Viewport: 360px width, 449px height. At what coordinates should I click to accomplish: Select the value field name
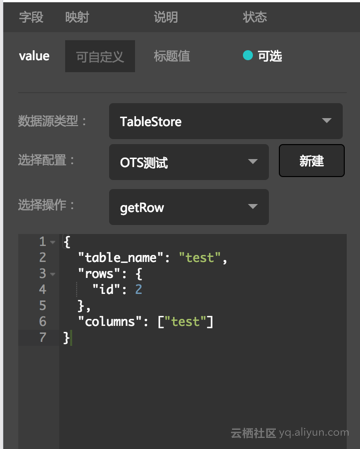[x=34, y=56]
